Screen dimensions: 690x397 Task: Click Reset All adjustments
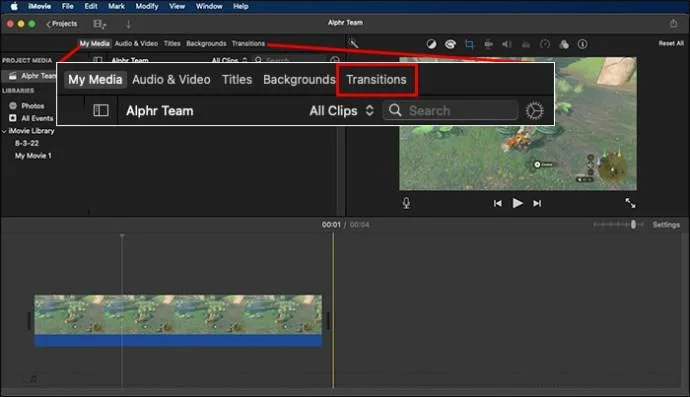click(x=671, y=43)
